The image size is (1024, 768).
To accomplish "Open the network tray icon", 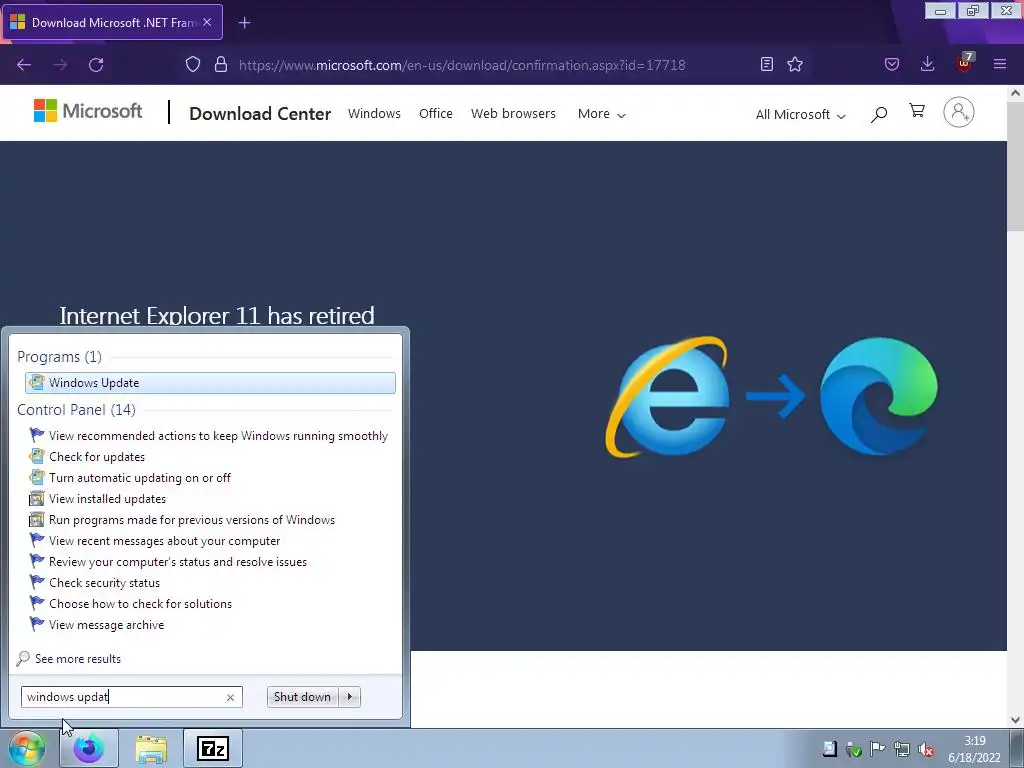I will 901,749.
